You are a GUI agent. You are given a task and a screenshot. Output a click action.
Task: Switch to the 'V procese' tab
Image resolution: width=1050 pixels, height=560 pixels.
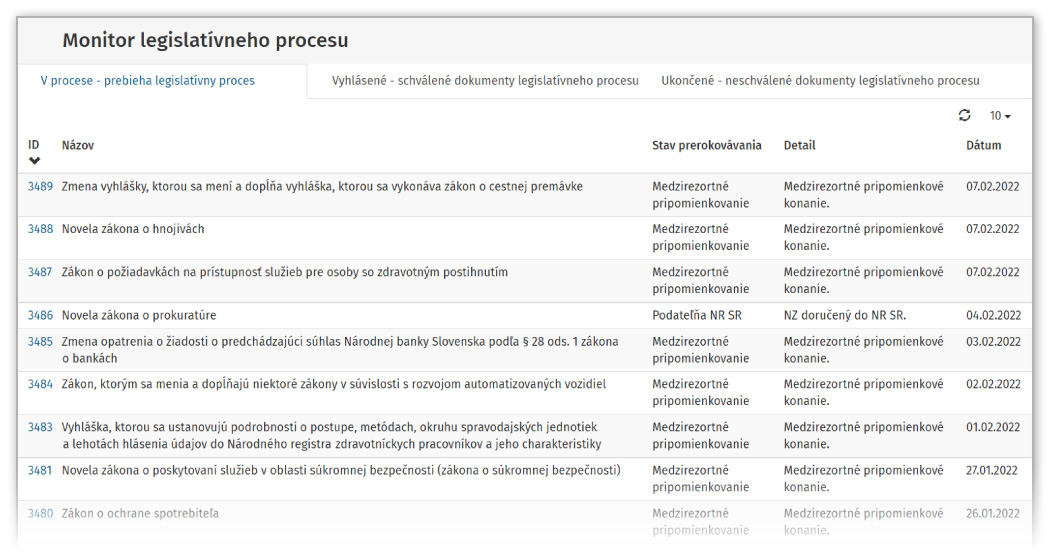click(148, 81)
